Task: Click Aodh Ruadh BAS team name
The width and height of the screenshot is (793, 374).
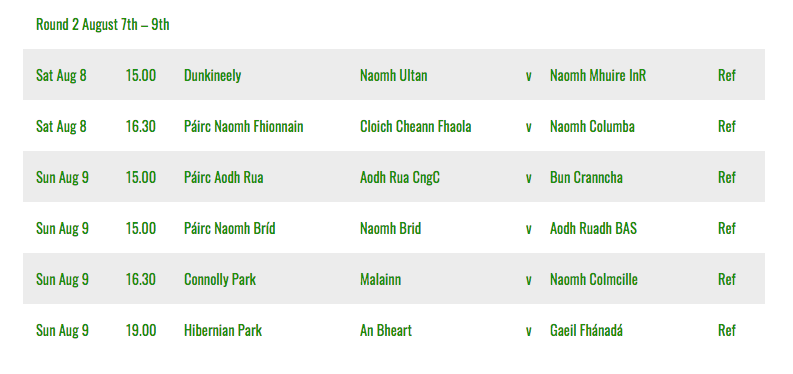Action: point(594,228)
